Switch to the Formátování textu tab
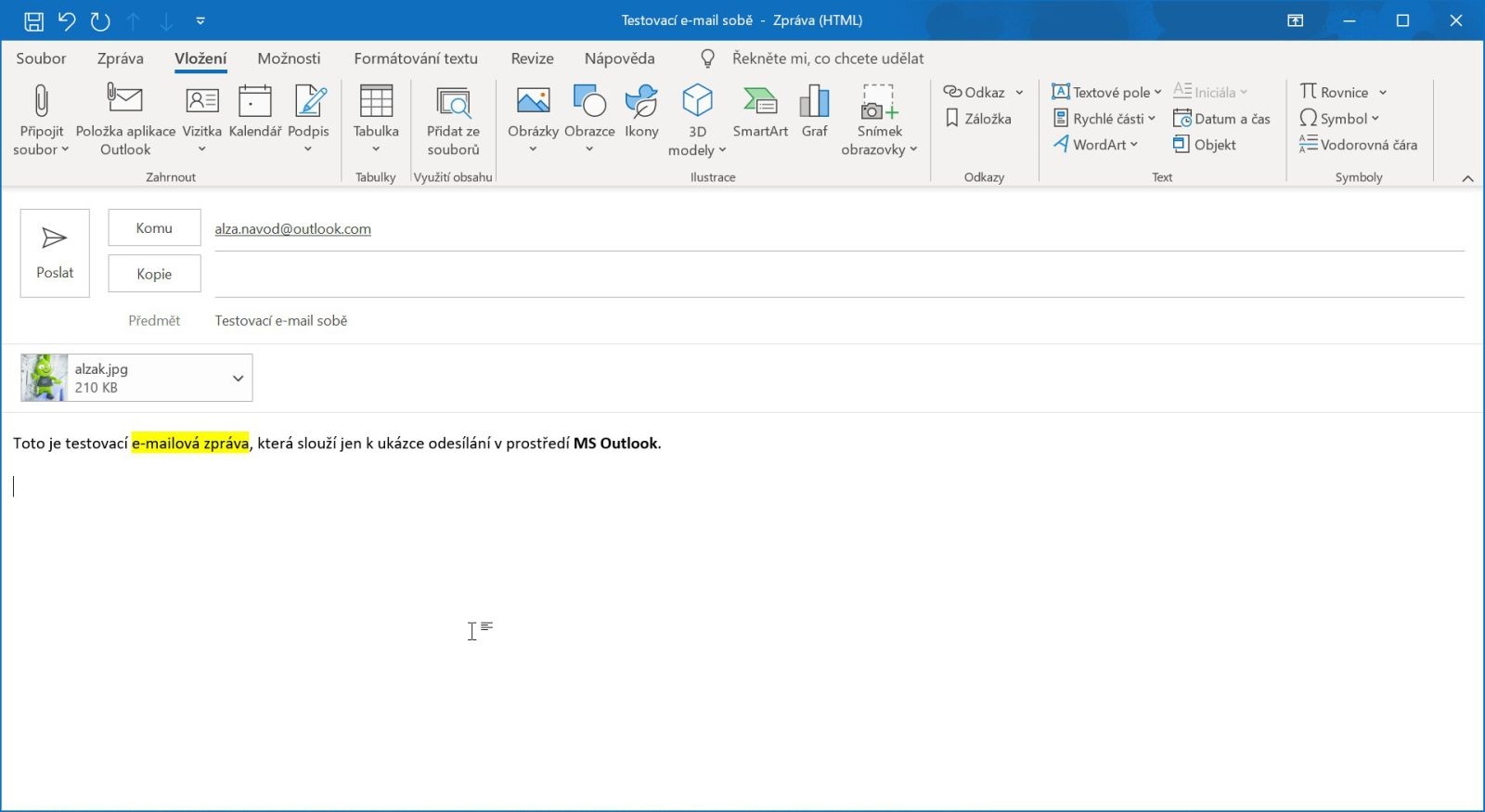This screenshot has height=812, width=1485. 415,58
